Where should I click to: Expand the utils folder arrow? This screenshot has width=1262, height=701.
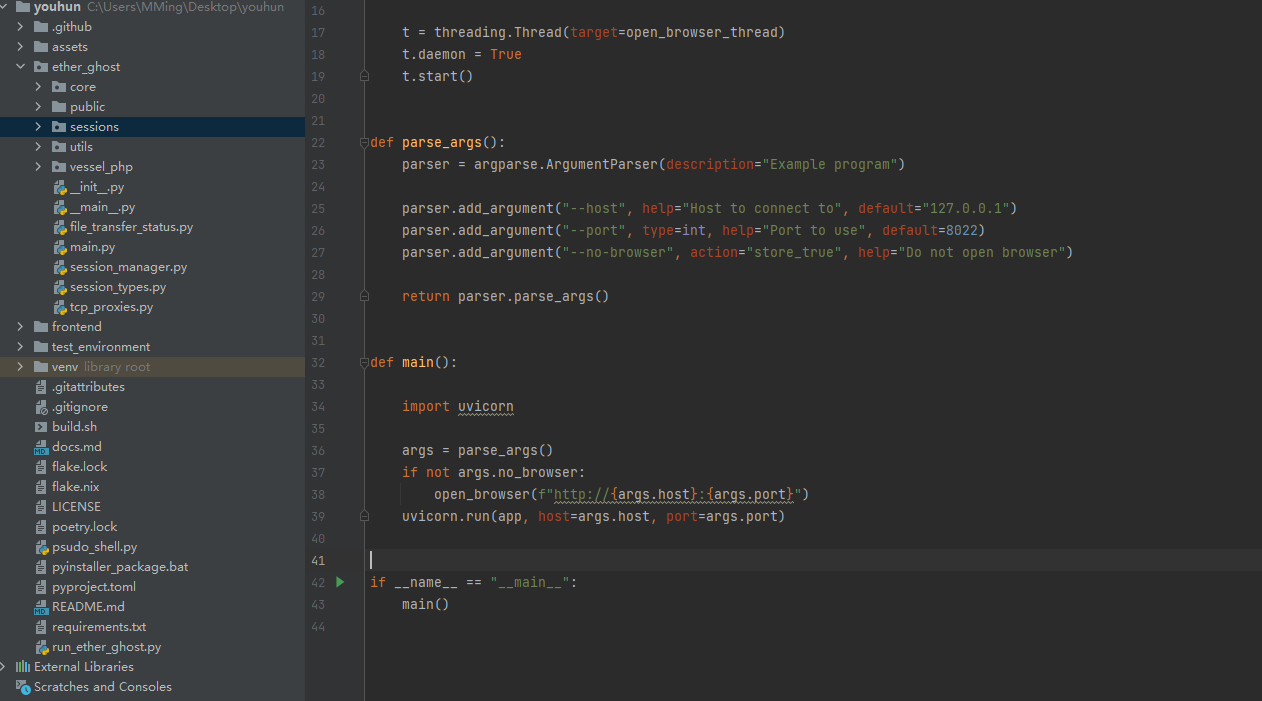39,147
